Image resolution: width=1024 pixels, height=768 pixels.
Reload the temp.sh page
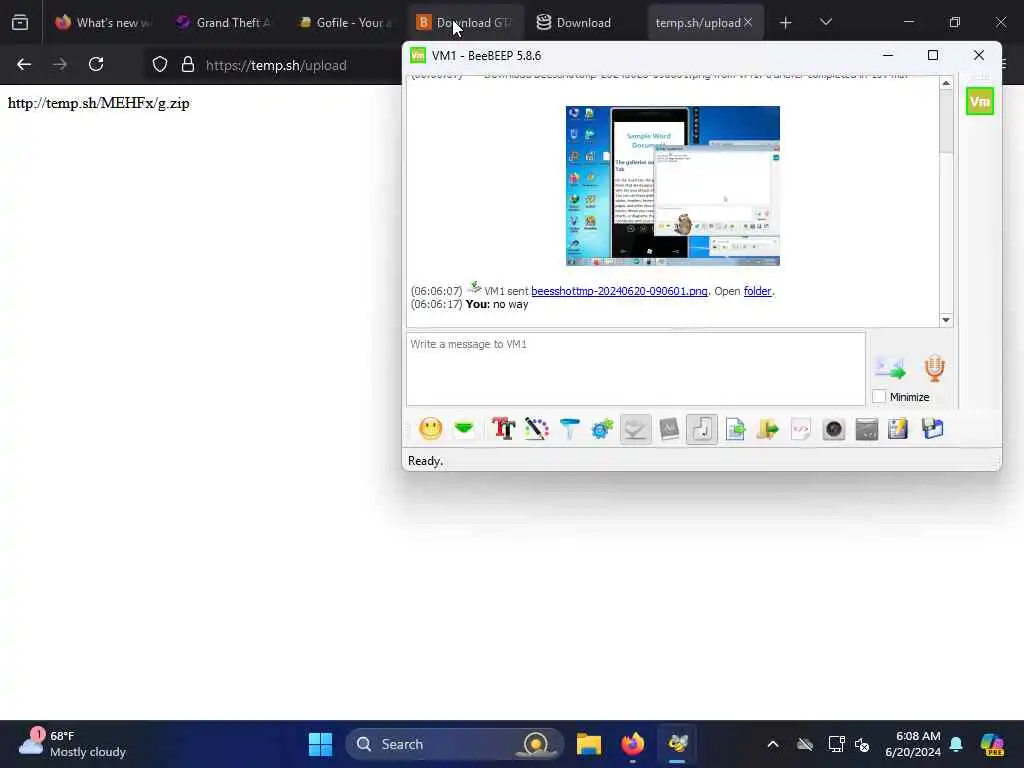coord(96,65)
